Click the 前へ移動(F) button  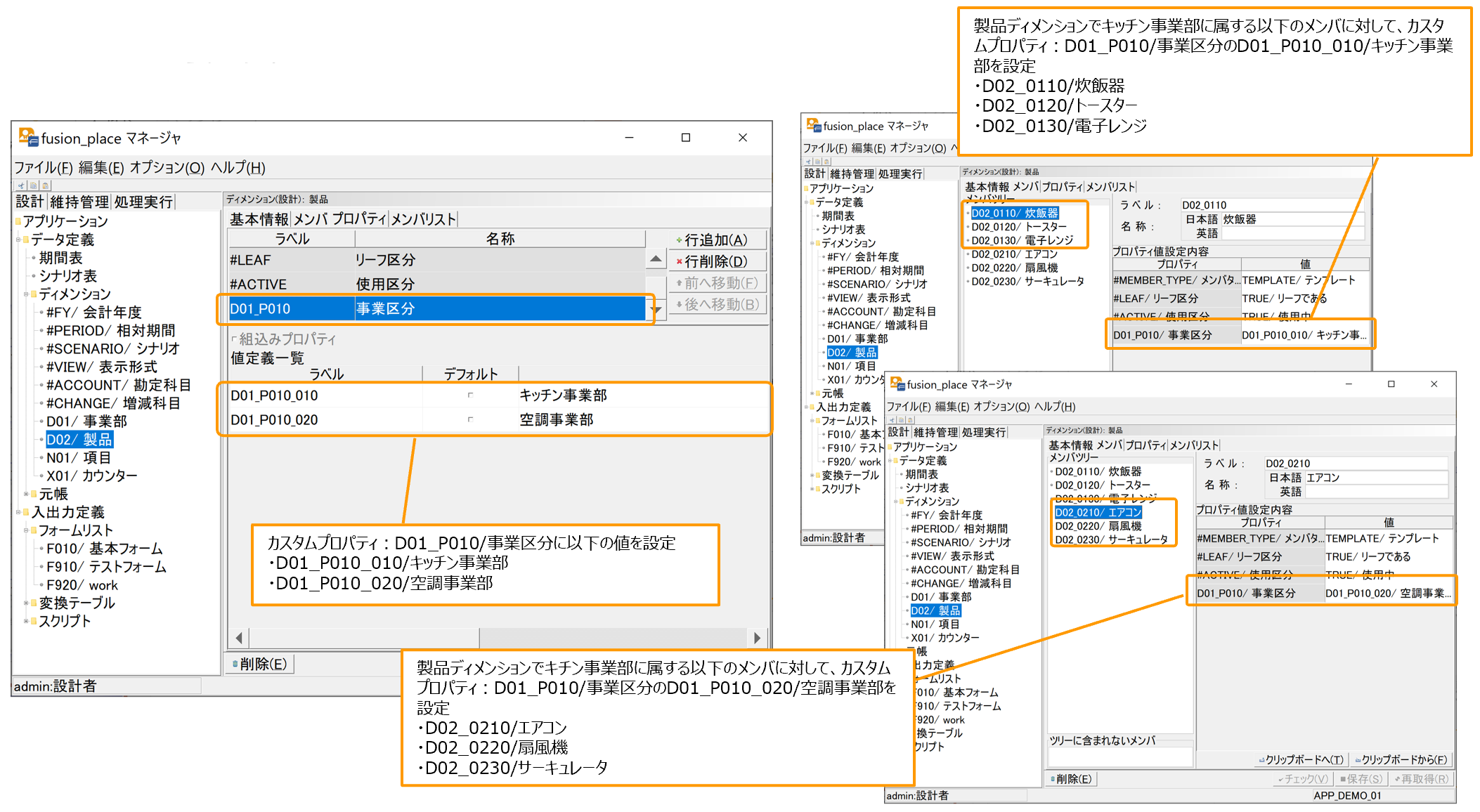pos(718,283)
